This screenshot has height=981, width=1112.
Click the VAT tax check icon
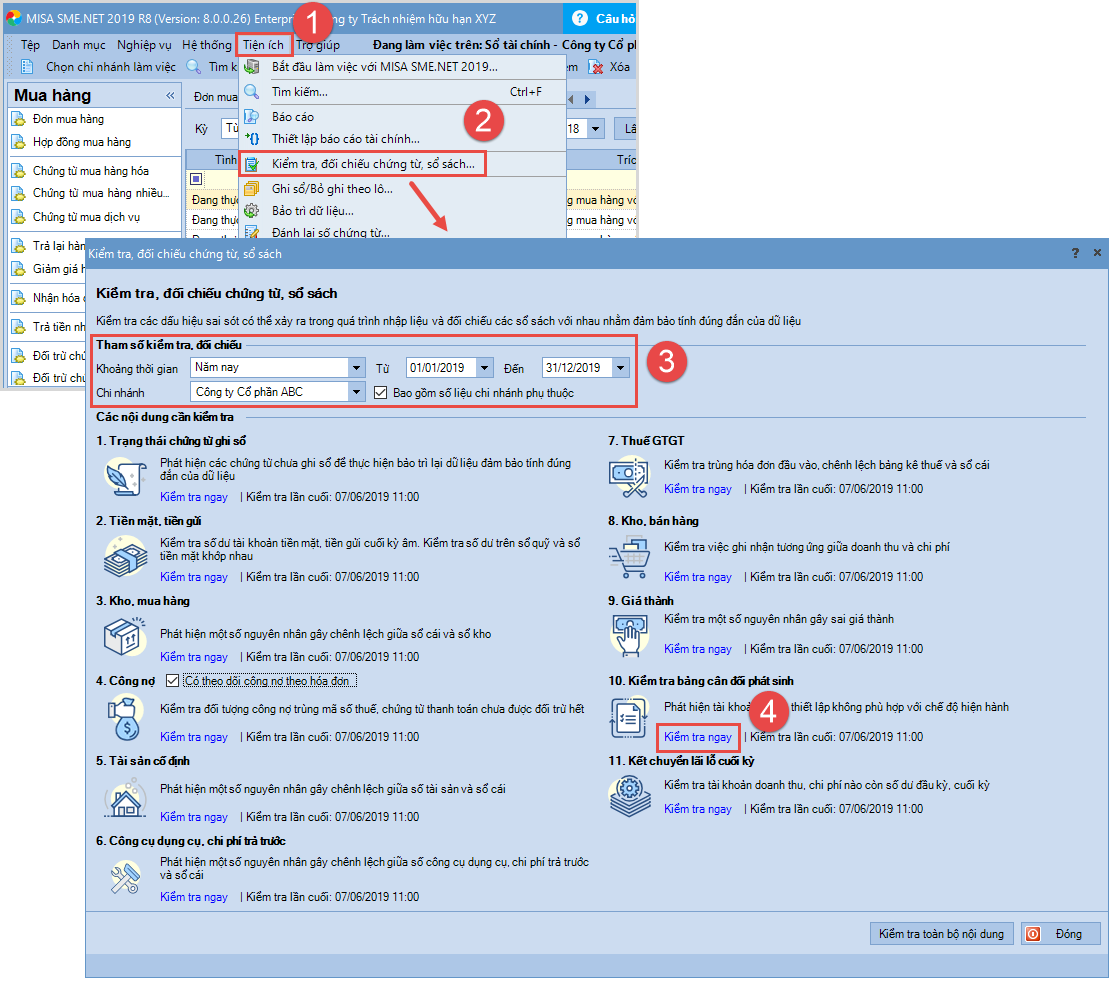pos(630,477)
